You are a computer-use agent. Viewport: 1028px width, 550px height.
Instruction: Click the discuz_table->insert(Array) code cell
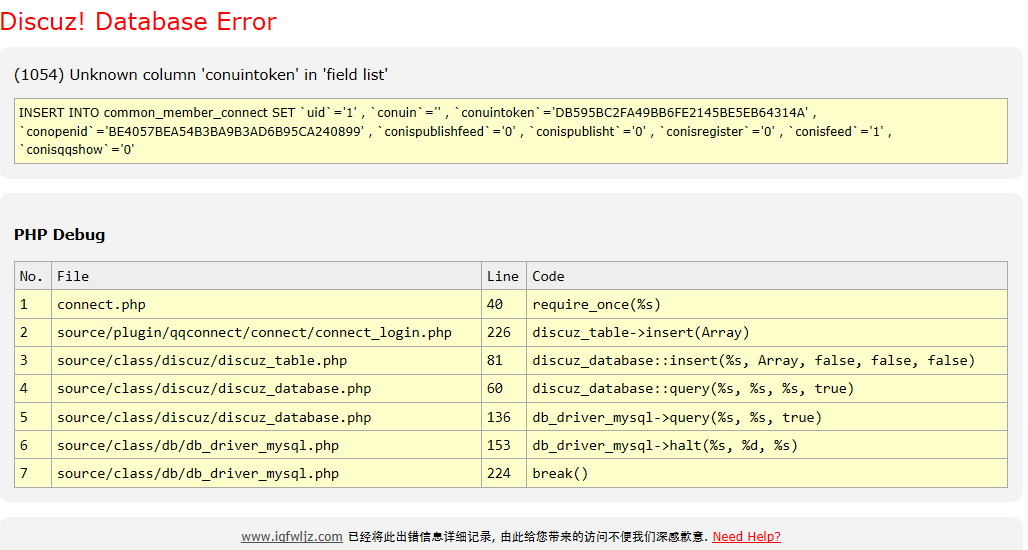[766, 332]
